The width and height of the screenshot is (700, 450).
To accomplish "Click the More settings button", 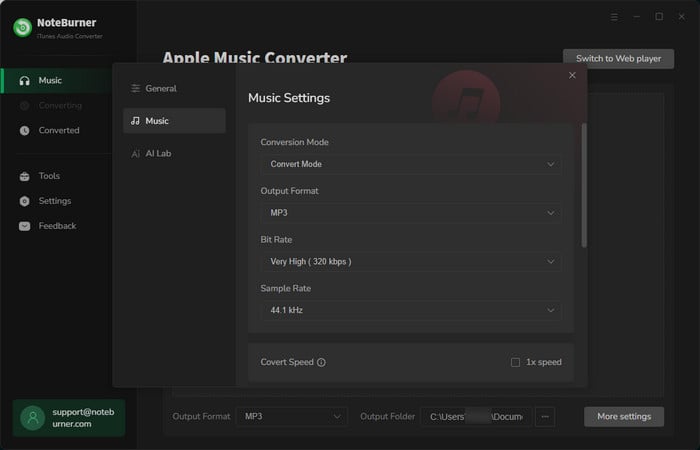I will (623, 416).
